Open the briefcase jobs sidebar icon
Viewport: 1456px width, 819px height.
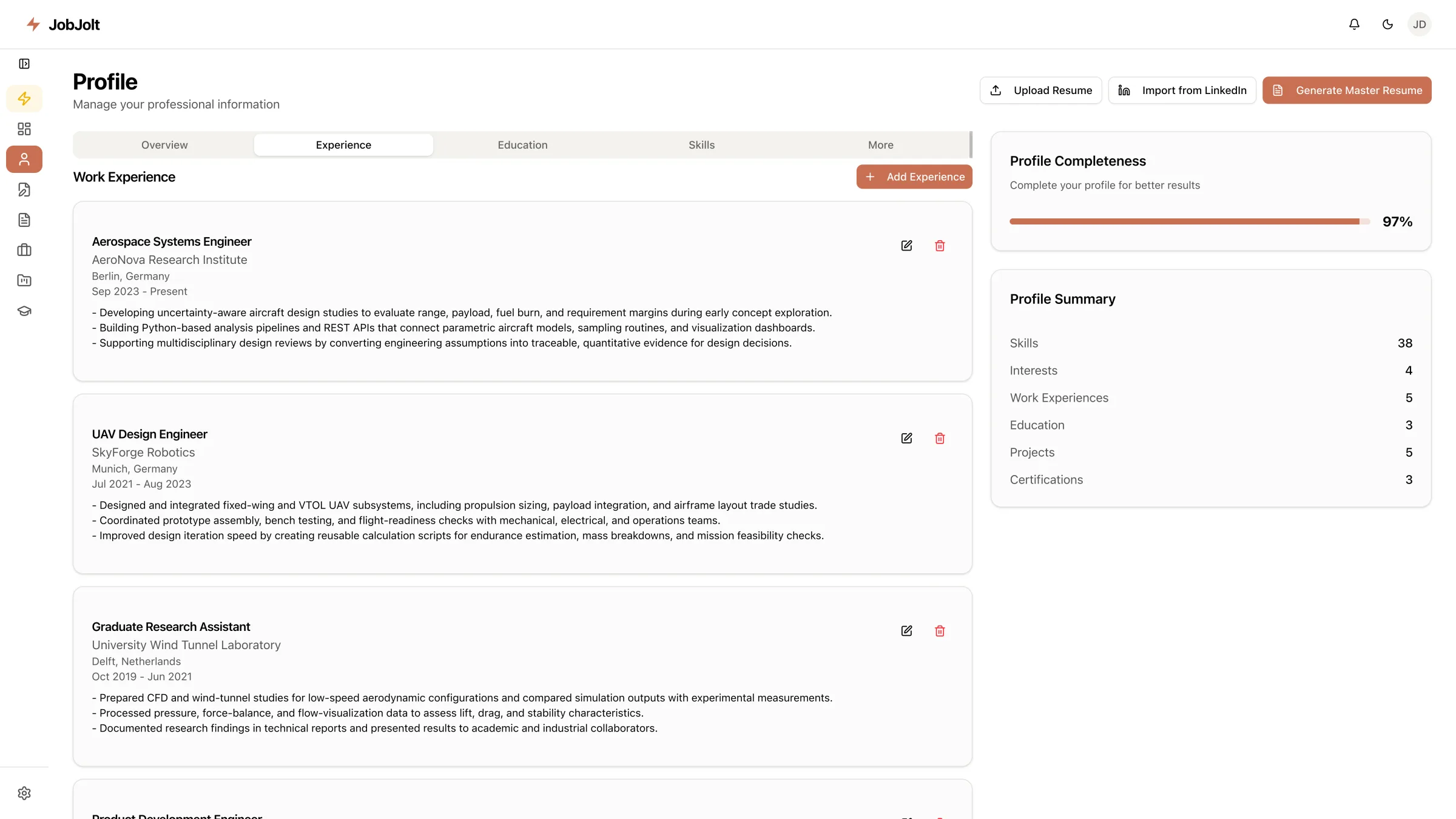pos(24,250)
